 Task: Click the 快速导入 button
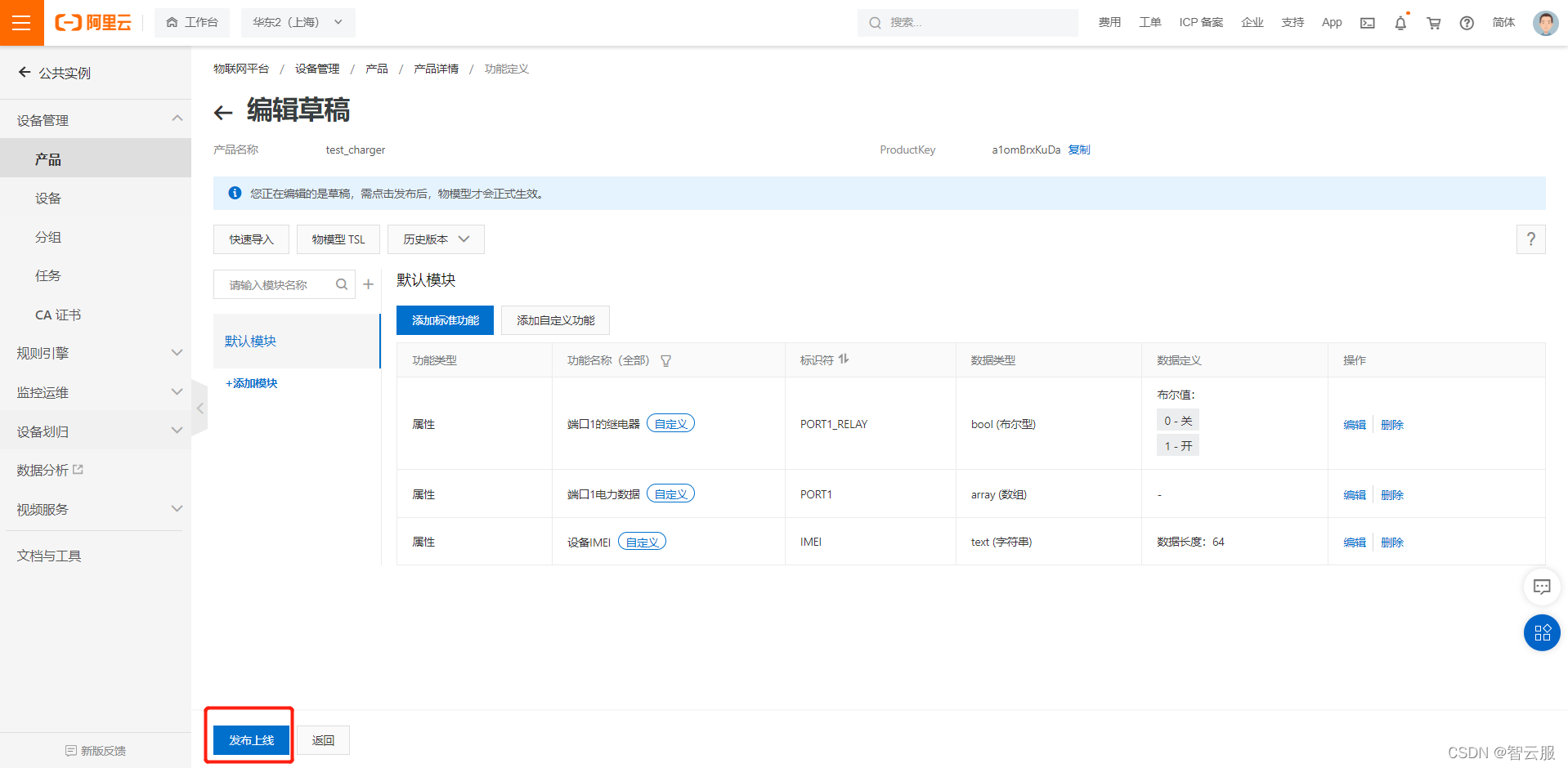[x=251, y=239]
